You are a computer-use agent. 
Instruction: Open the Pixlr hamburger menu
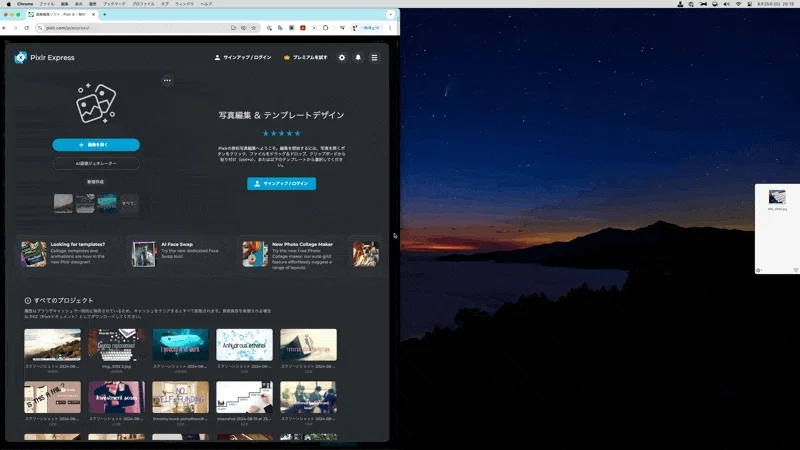click(374, 58)
